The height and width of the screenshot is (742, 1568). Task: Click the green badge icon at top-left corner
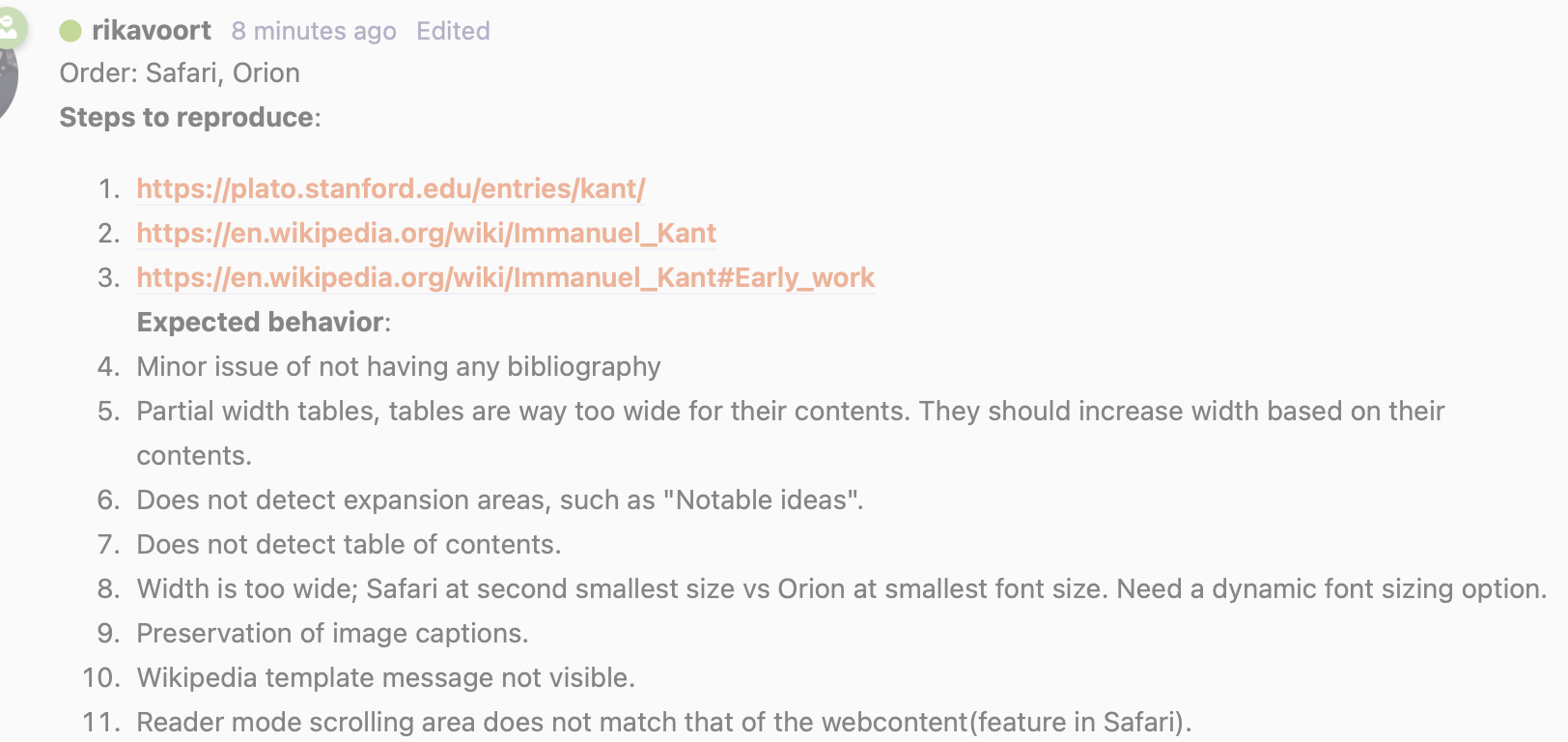pyautogui.click(x=9, y=28)
